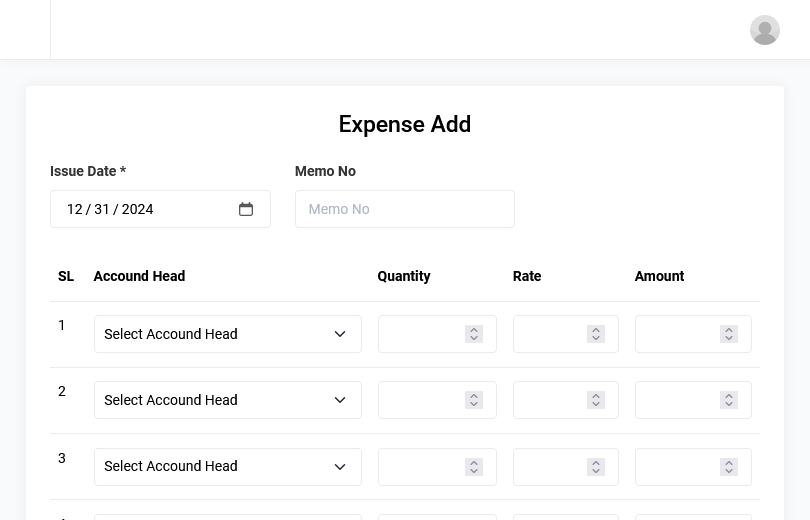Open the Issue Date calendar picker
Image resolution: width=810 pixels, height=520 pixels.
click(x=246, y=209)
